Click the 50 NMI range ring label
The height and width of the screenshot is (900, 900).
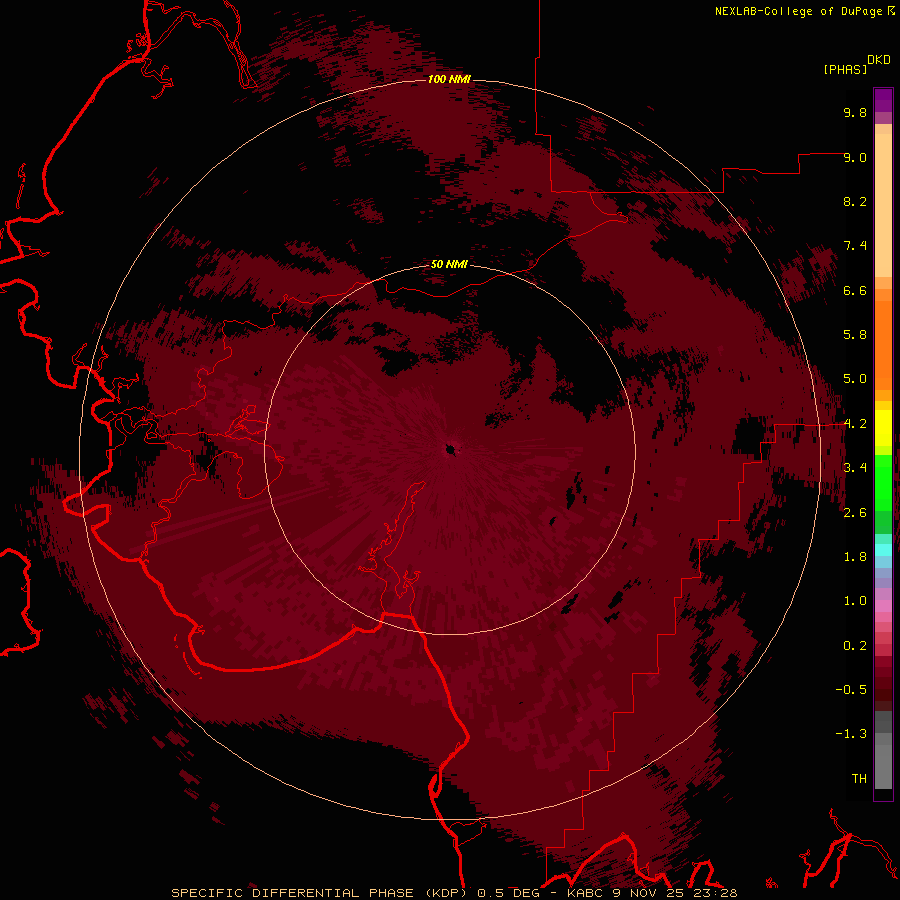tap(449, 264)
